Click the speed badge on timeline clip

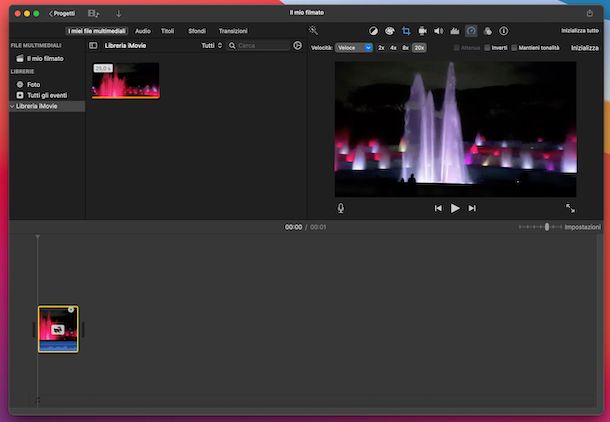click(x=58, y=330)
